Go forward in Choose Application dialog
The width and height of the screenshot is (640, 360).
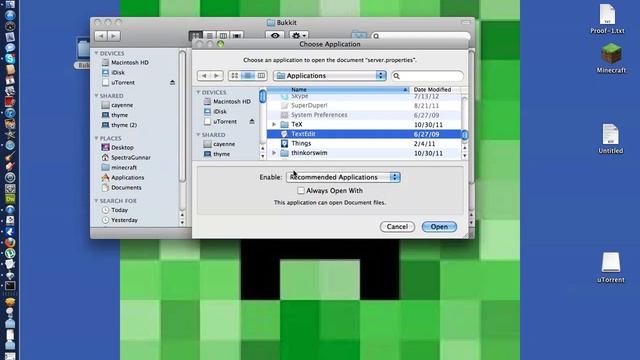217,76
